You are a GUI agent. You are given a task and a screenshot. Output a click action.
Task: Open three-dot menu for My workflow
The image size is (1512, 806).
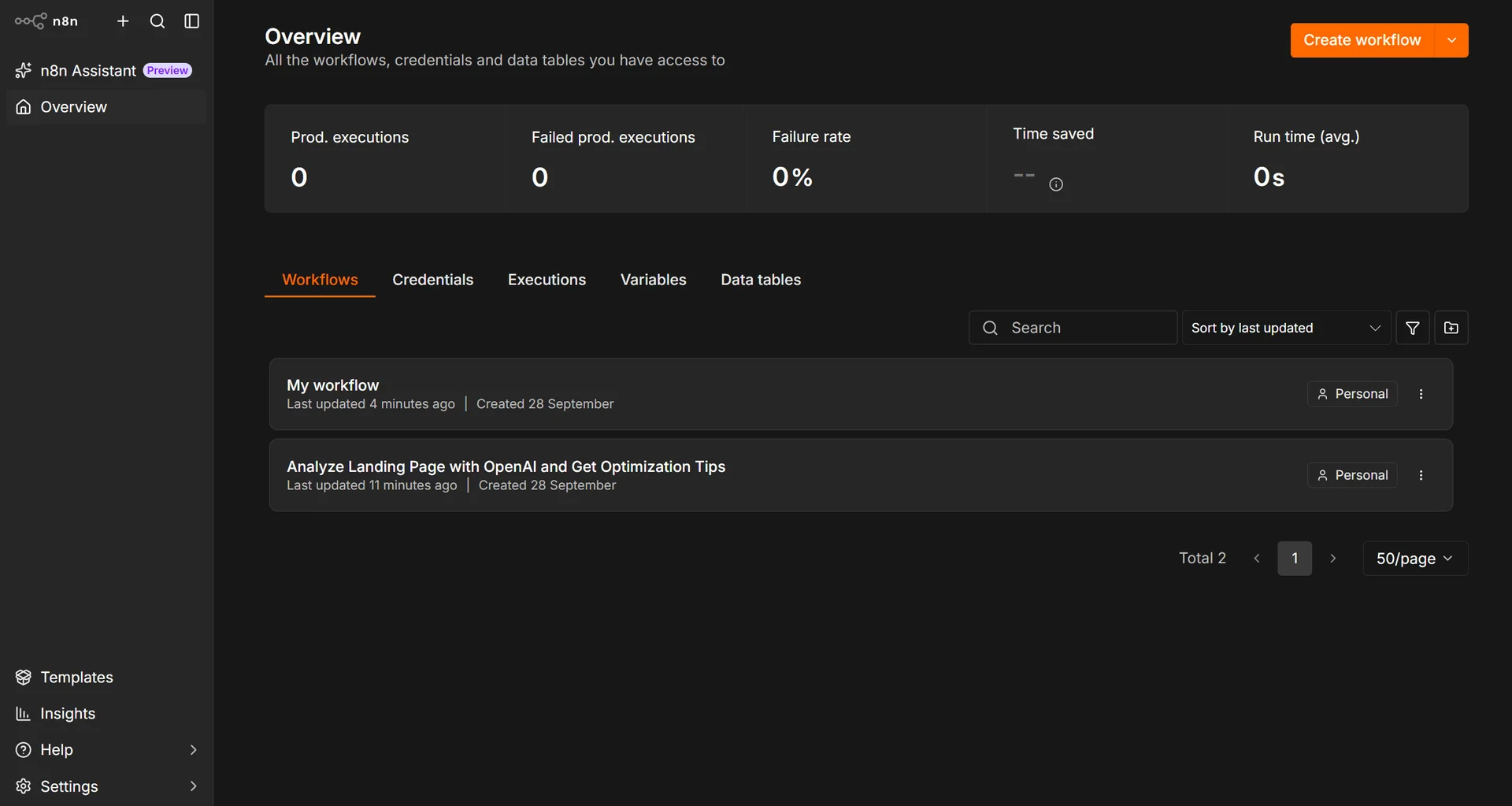click(1421, 394)
